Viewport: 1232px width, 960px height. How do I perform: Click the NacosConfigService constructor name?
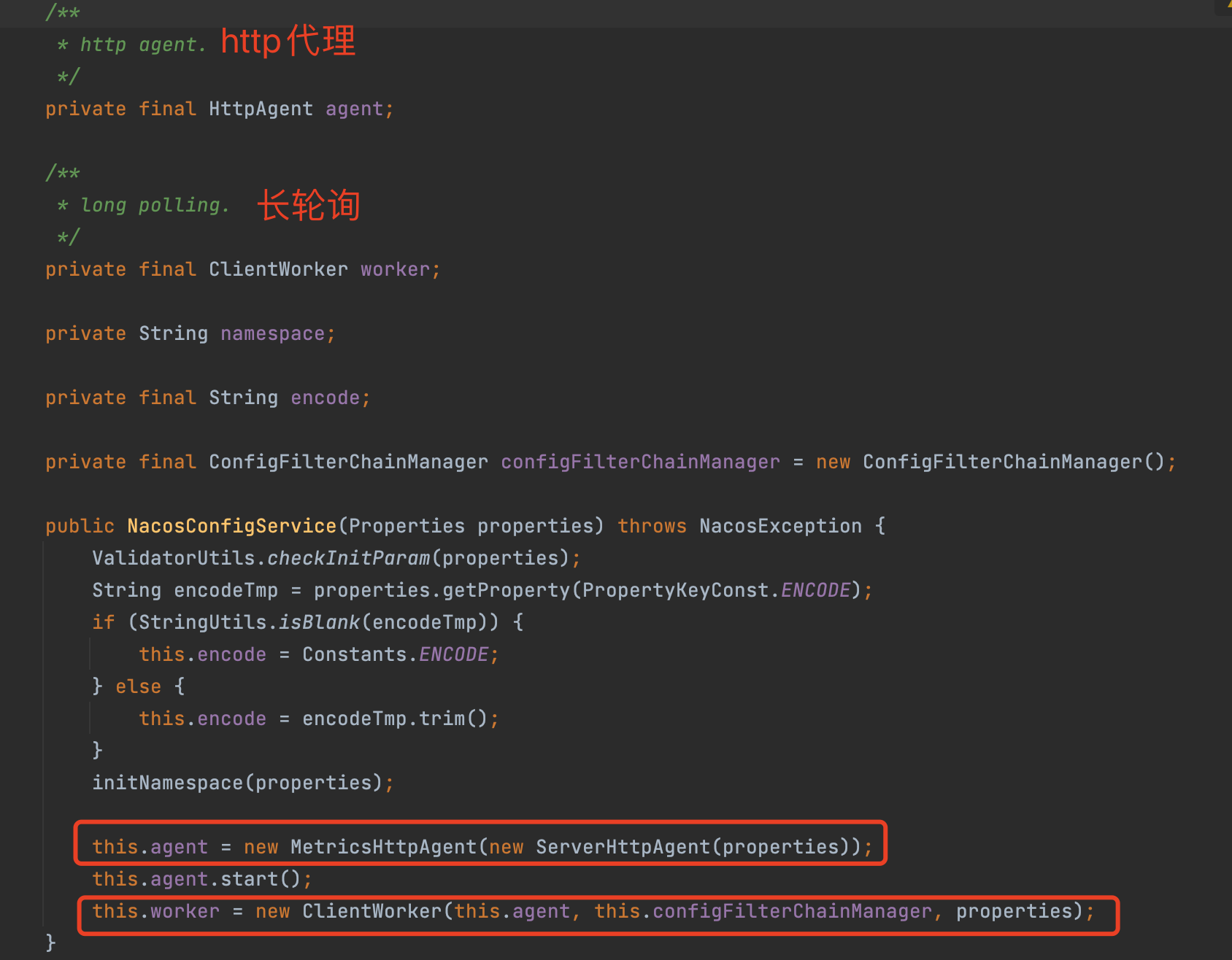231,526
